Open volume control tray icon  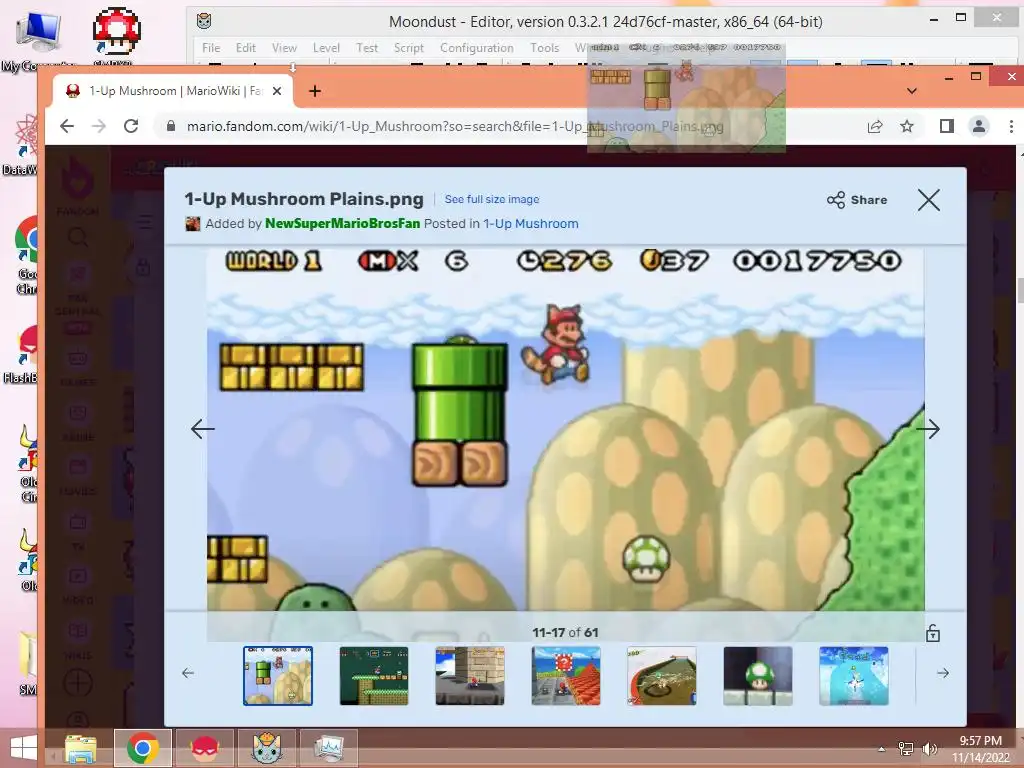pos(929,749)
